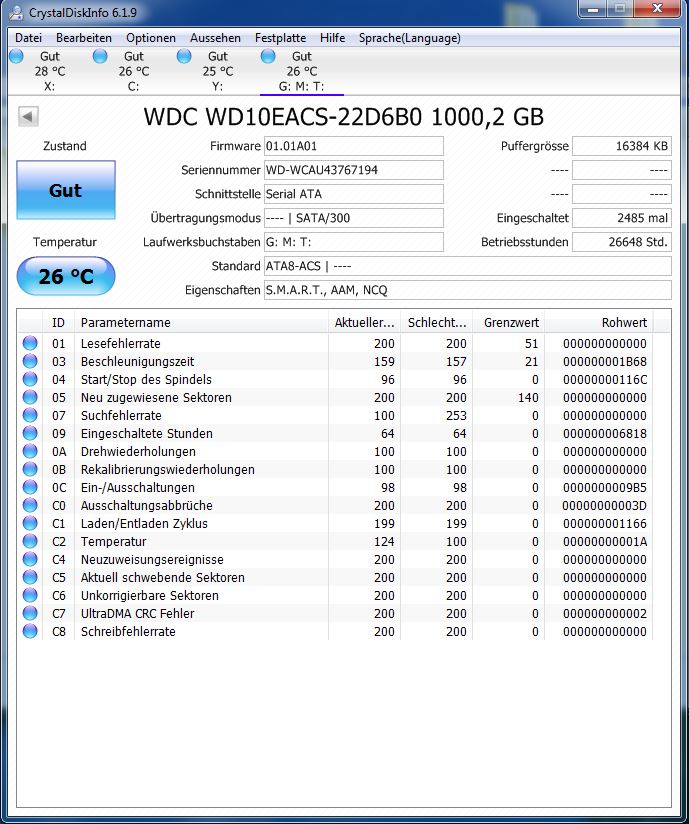This screenshot has height=824, width=689.
Task: Select the X: drive status orb
Action: point(16,56)
